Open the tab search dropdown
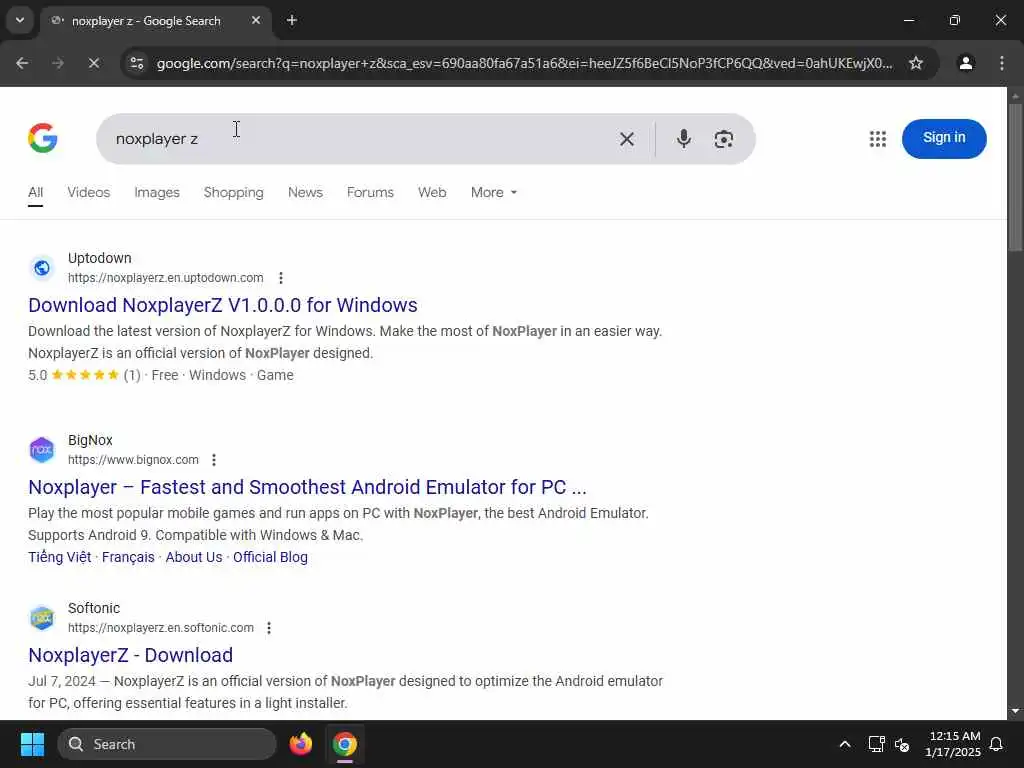Viewport: 1024px width, 768px height. click(x=20, y=20)
